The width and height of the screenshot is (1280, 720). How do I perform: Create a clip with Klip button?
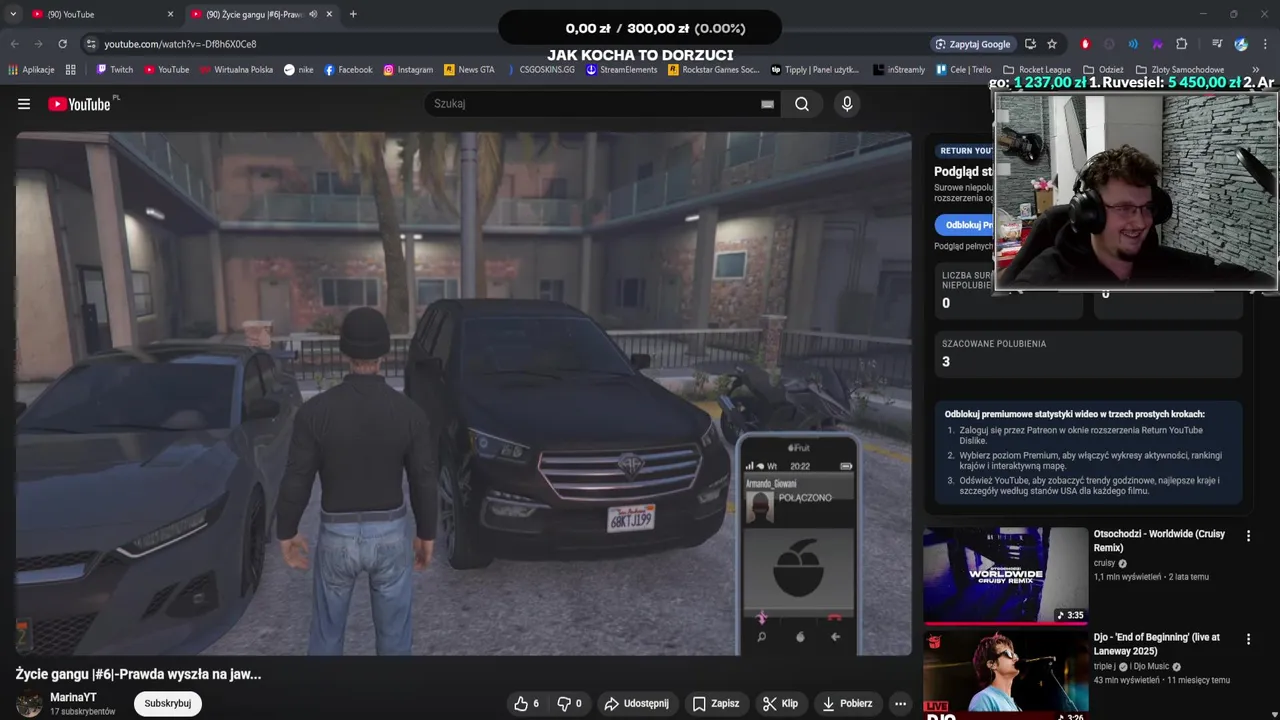coord(780,704)
